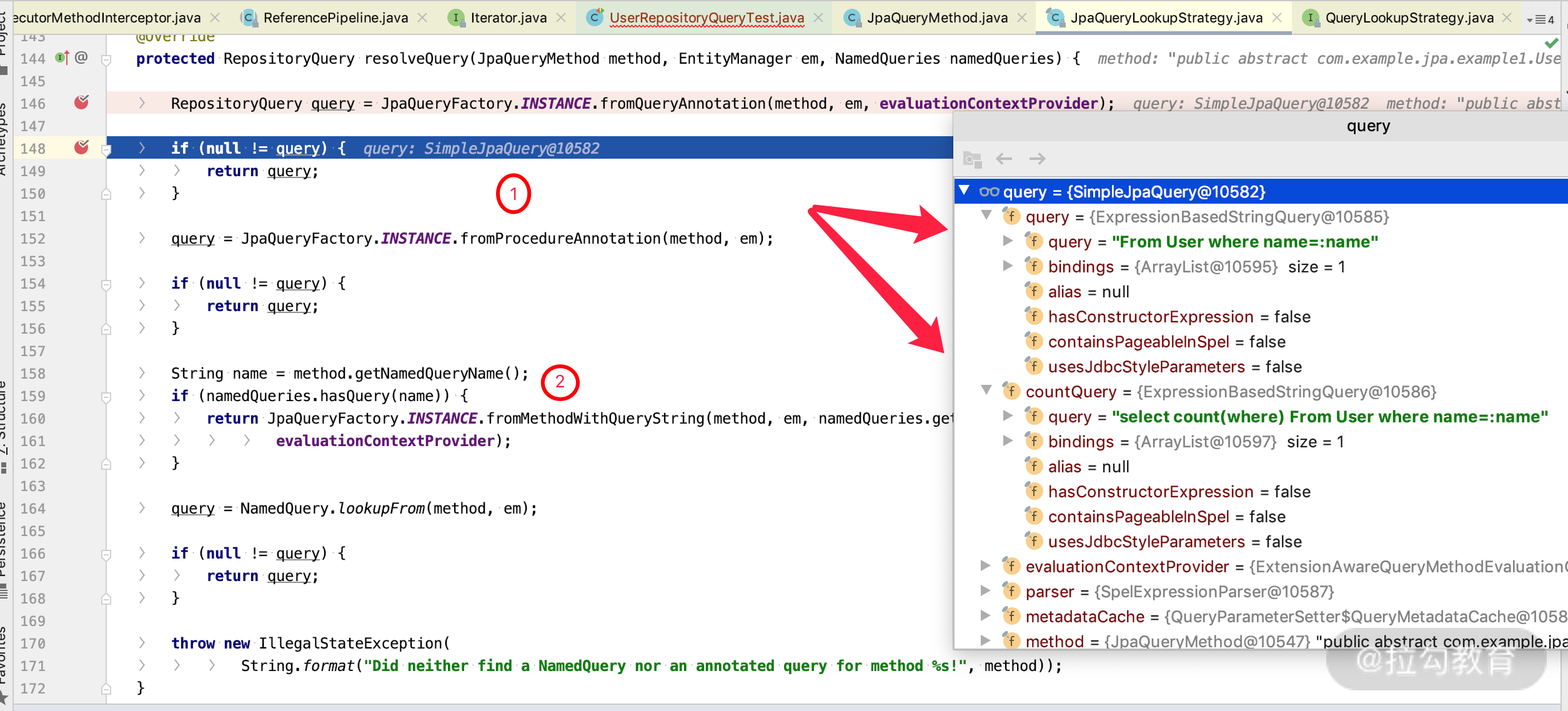Fold the code block at line 159

pyautogui.click(x=106, y=396)
